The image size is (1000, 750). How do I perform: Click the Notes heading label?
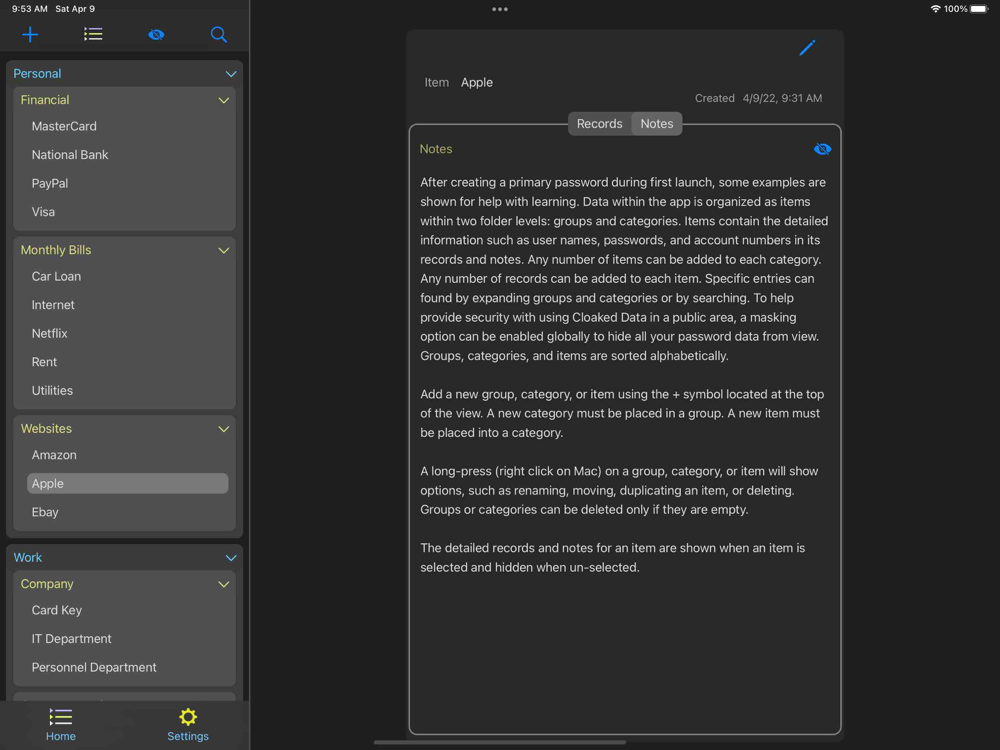(436, 149)
